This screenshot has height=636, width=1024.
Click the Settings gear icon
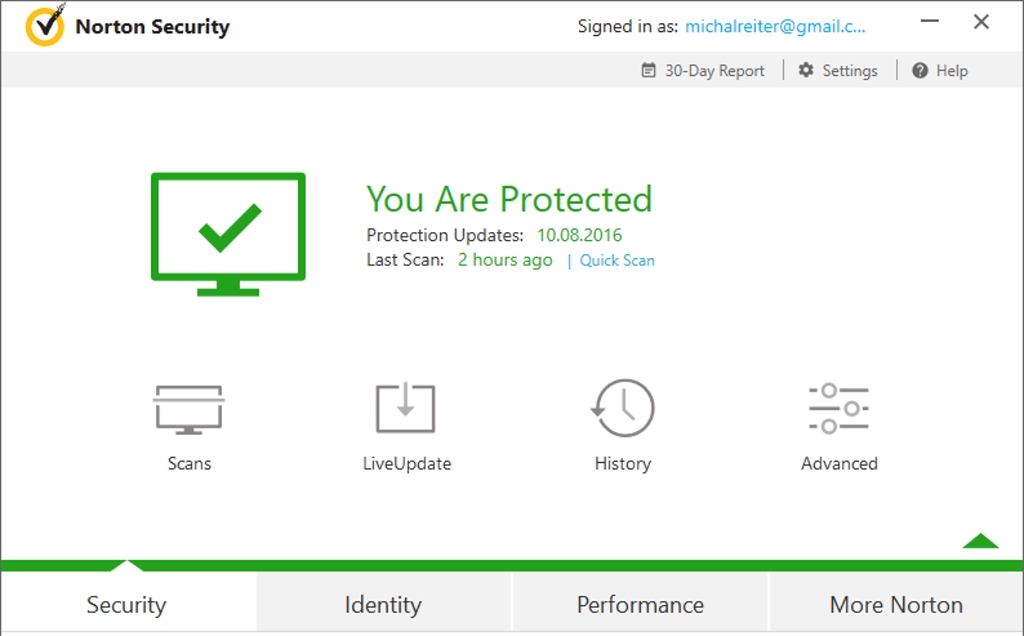click(x=806, y=70)
